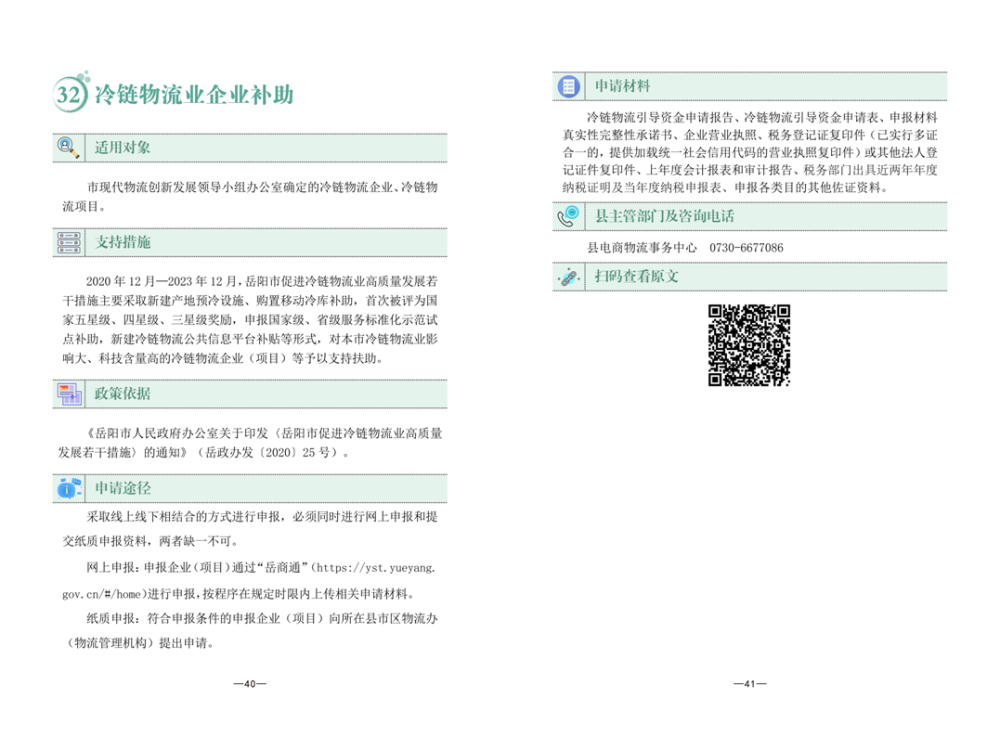Click the phone number 0730-6677086

[746, 247]
